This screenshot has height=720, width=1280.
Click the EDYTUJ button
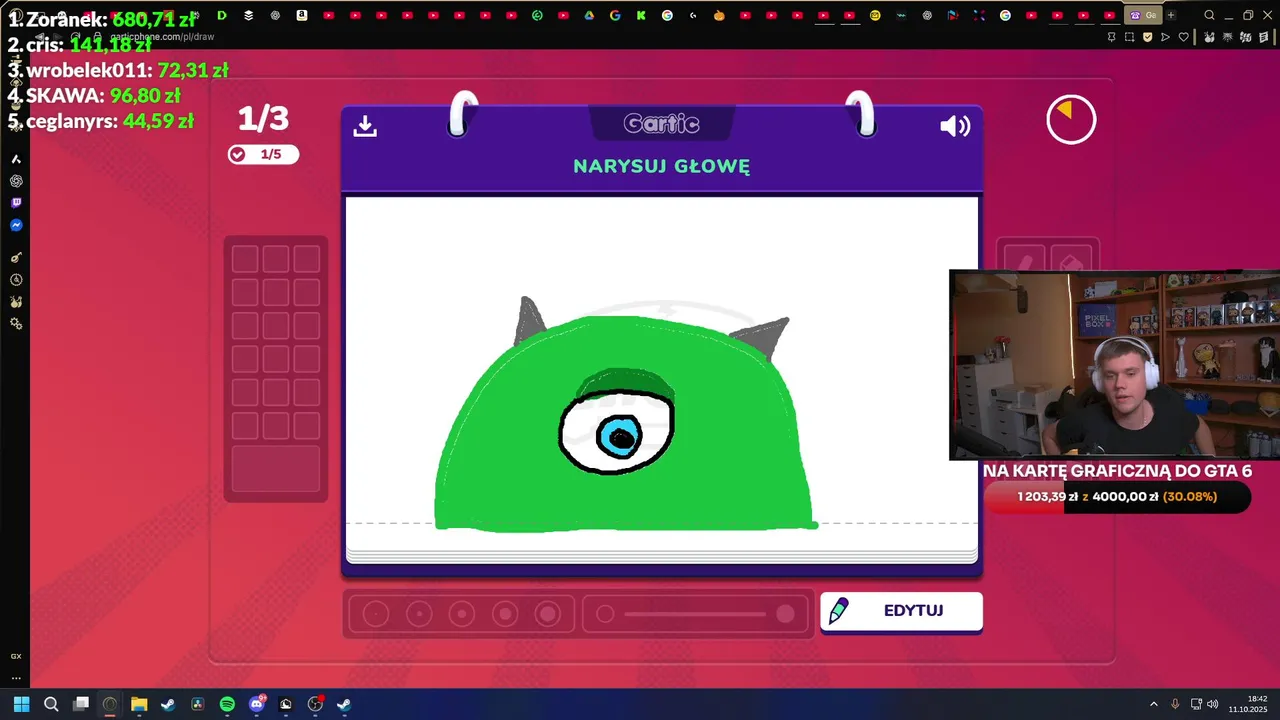click(x=901, y=611)
